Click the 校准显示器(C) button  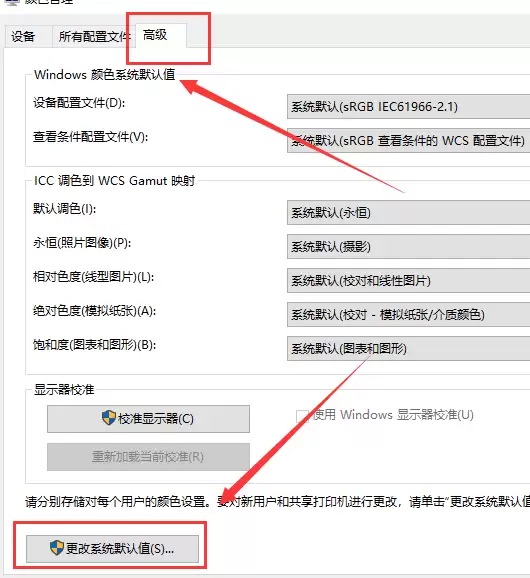pyautogui.click(x=148, y=419)
